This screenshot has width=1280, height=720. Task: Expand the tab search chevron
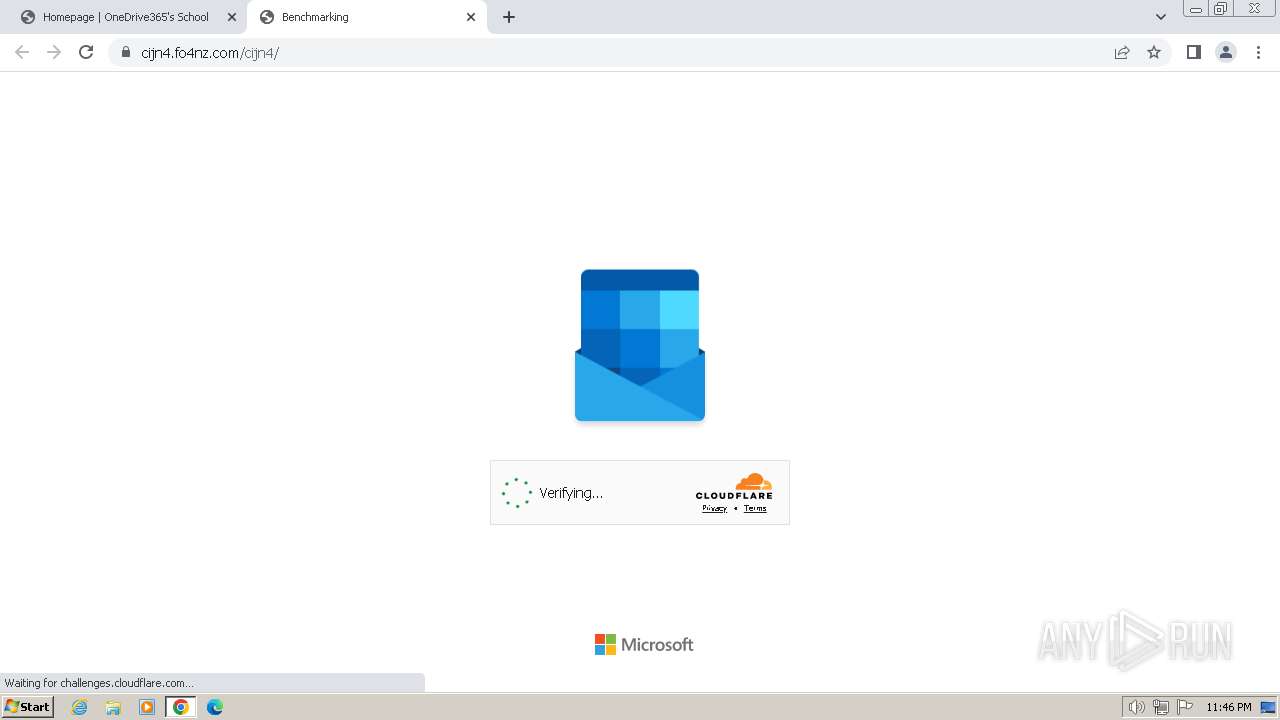click(x=1161, y=17)
